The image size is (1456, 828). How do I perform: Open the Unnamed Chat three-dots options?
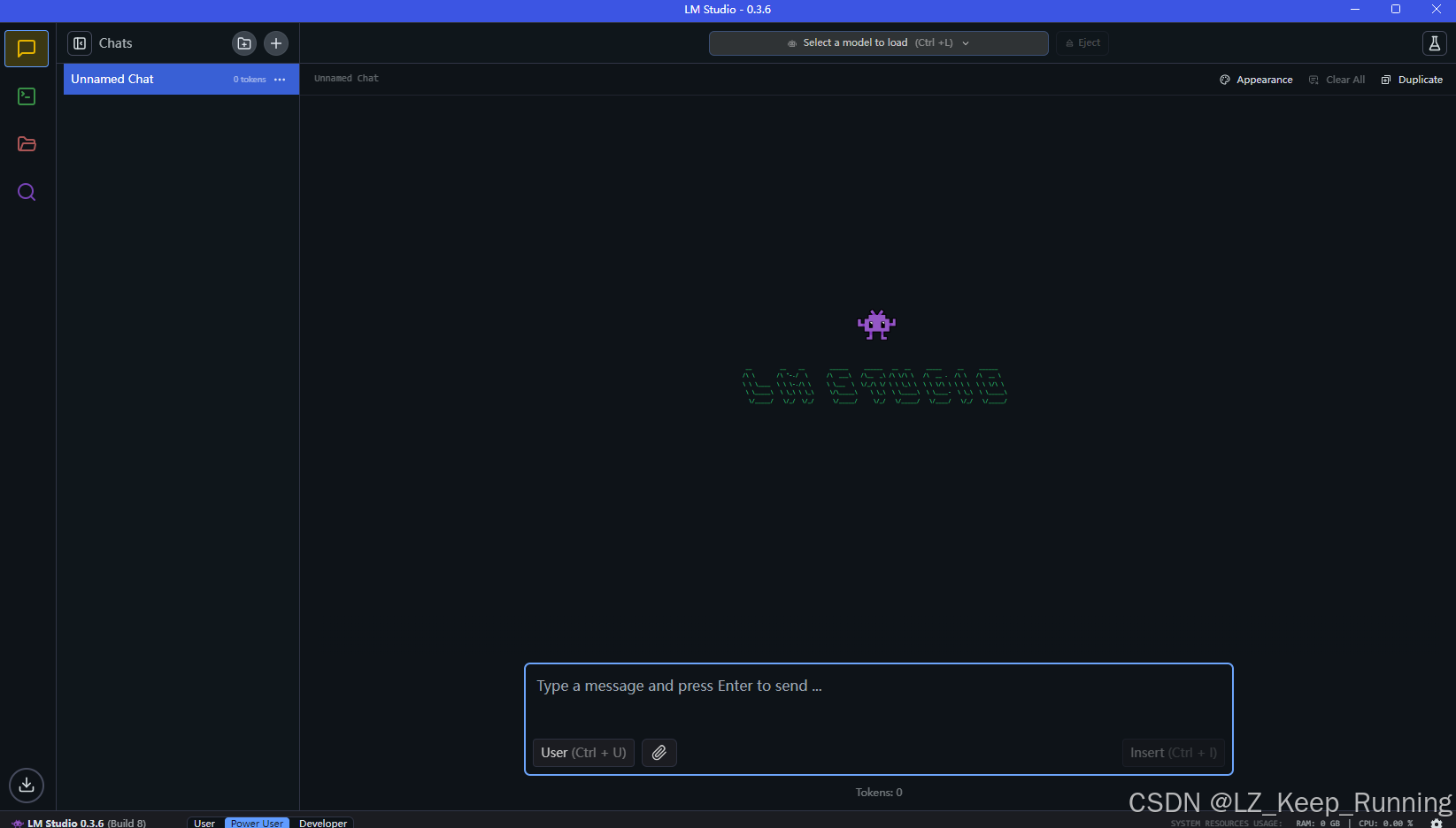(x=280, y=80)
